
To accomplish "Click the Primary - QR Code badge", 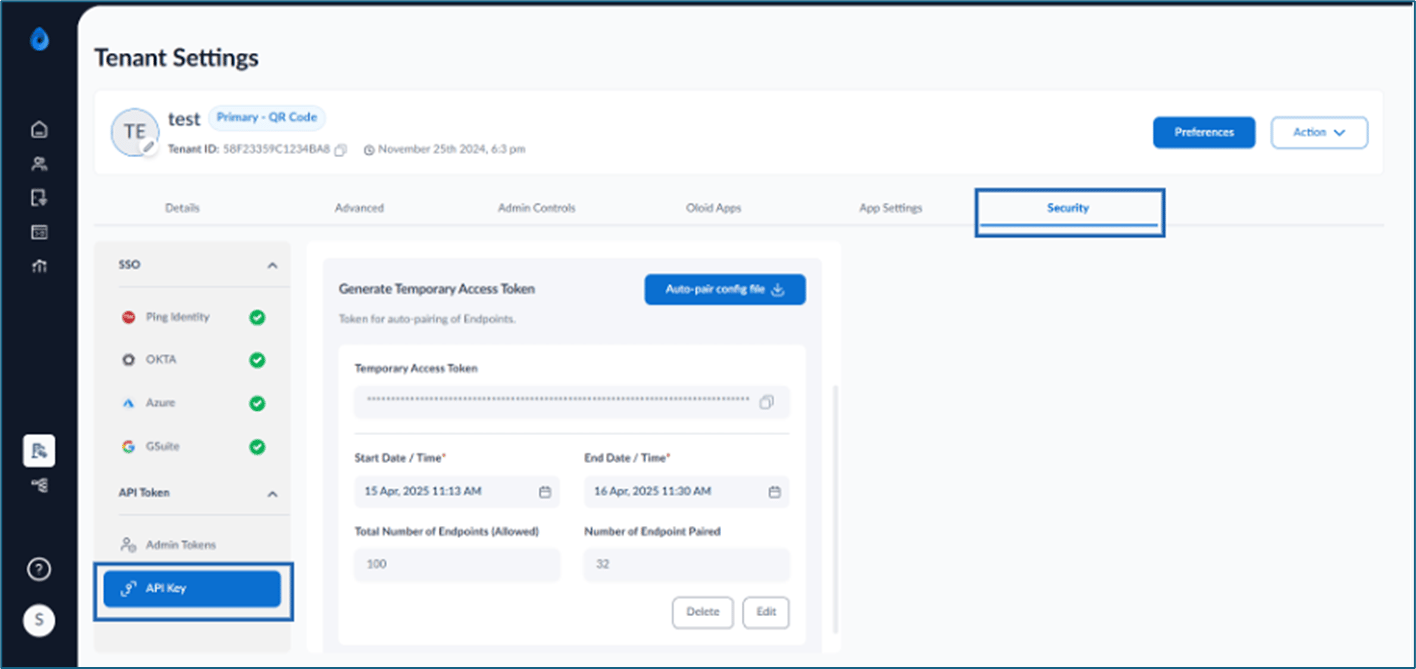I will coord(267,118).
